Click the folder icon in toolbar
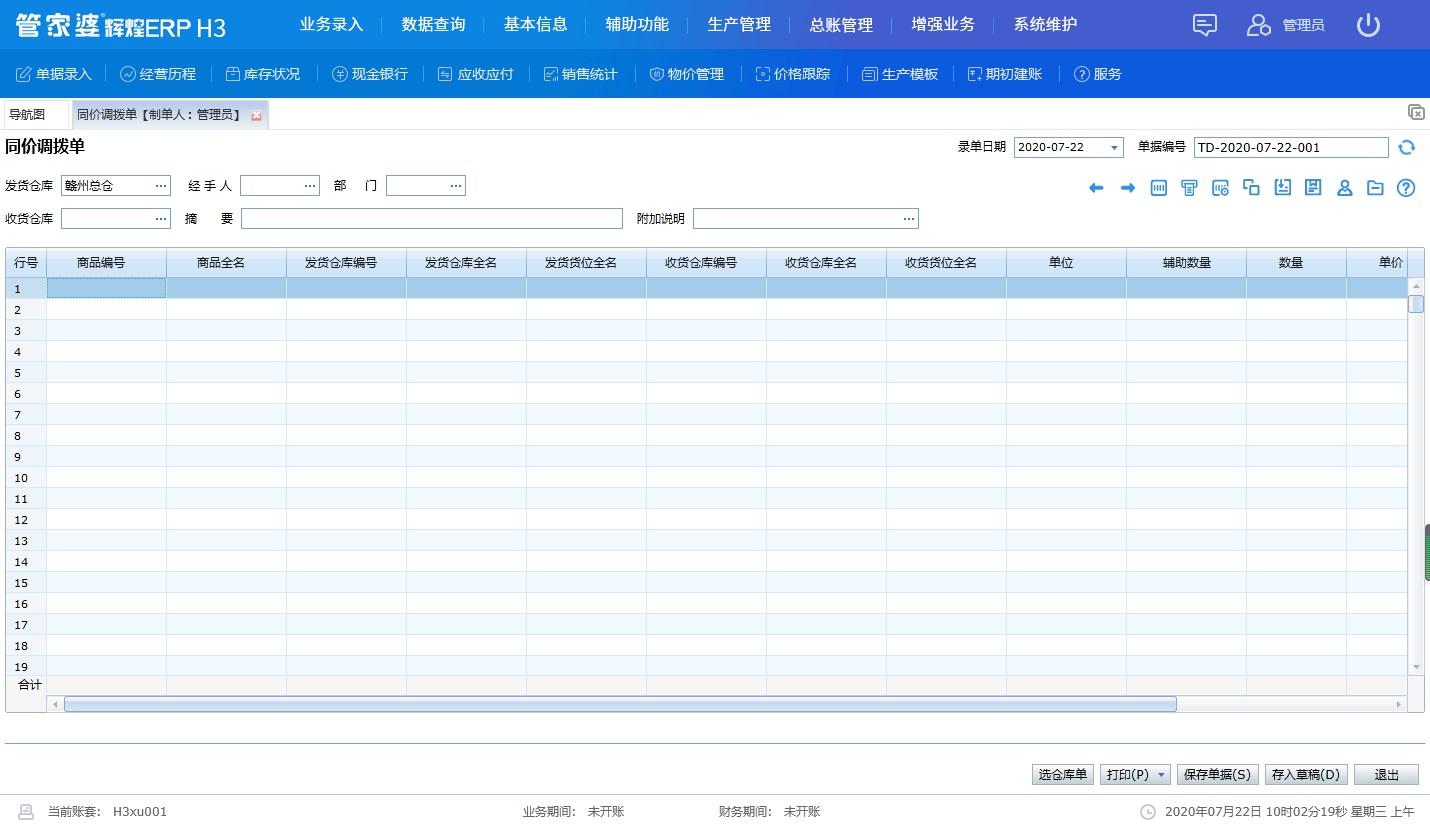1430x827 pixels. pos(1375,187)
